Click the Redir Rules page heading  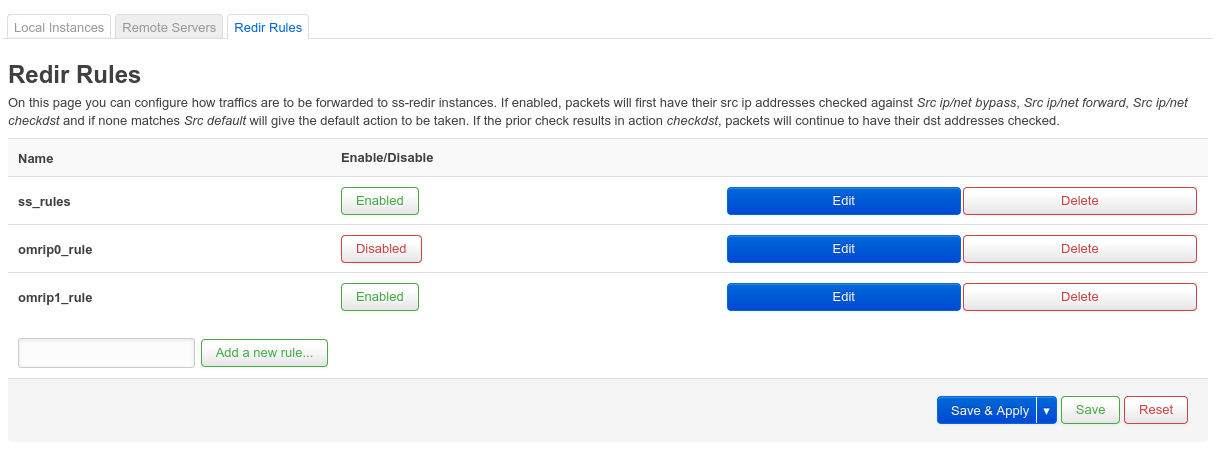pyautogui.click(x=74, y=75)
